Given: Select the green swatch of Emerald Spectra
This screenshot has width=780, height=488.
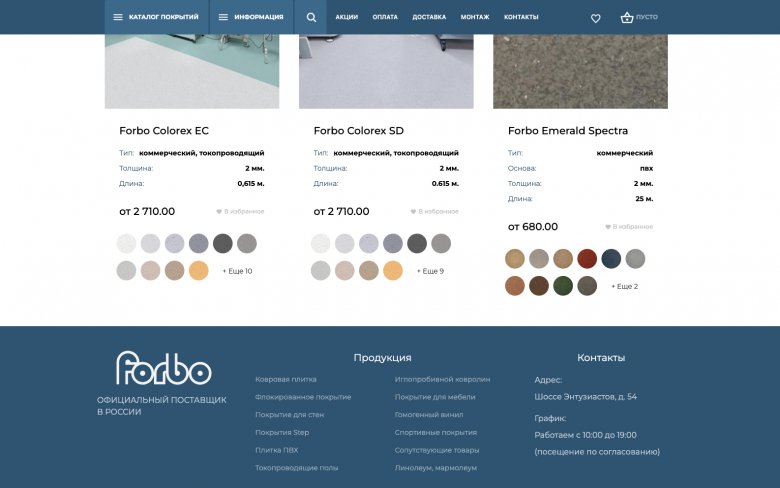Looking at the screenshot, I should [563, 286].
